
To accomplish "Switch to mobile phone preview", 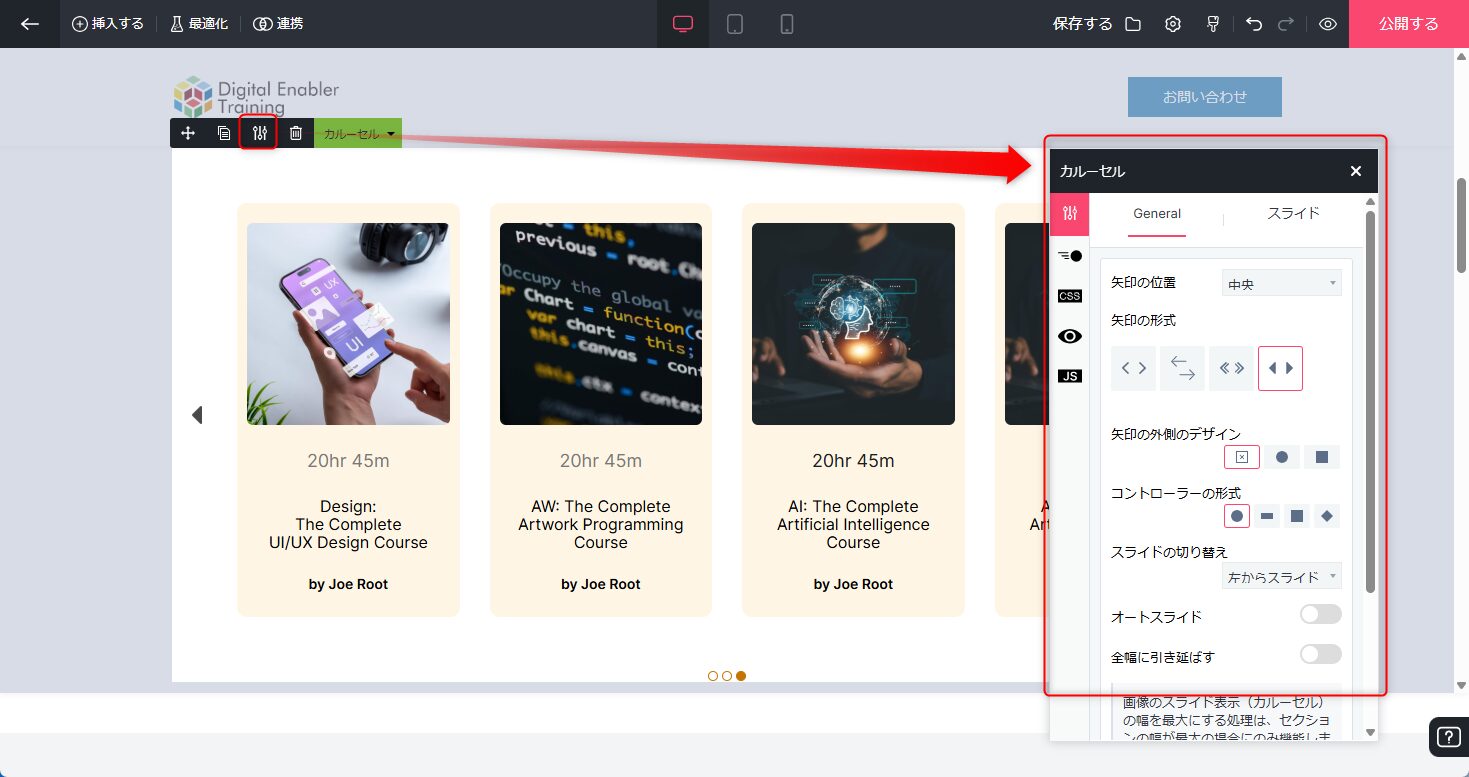I will point(787,24).
